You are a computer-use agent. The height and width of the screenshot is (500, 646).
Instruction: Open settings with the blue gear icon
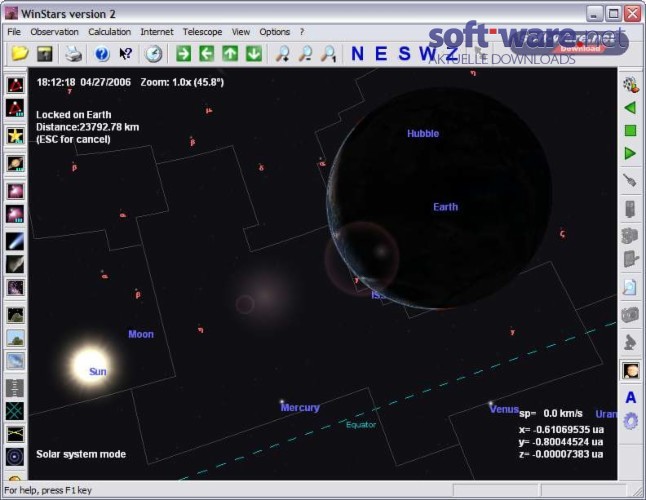(x=630, y=421)
